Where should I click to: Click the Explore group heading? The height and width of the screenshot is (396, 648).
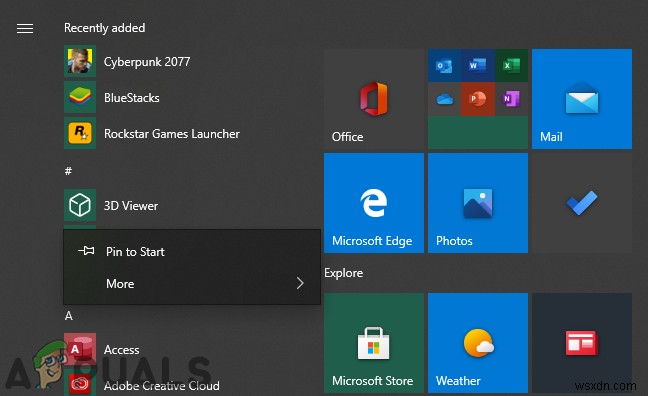point(343,273)
